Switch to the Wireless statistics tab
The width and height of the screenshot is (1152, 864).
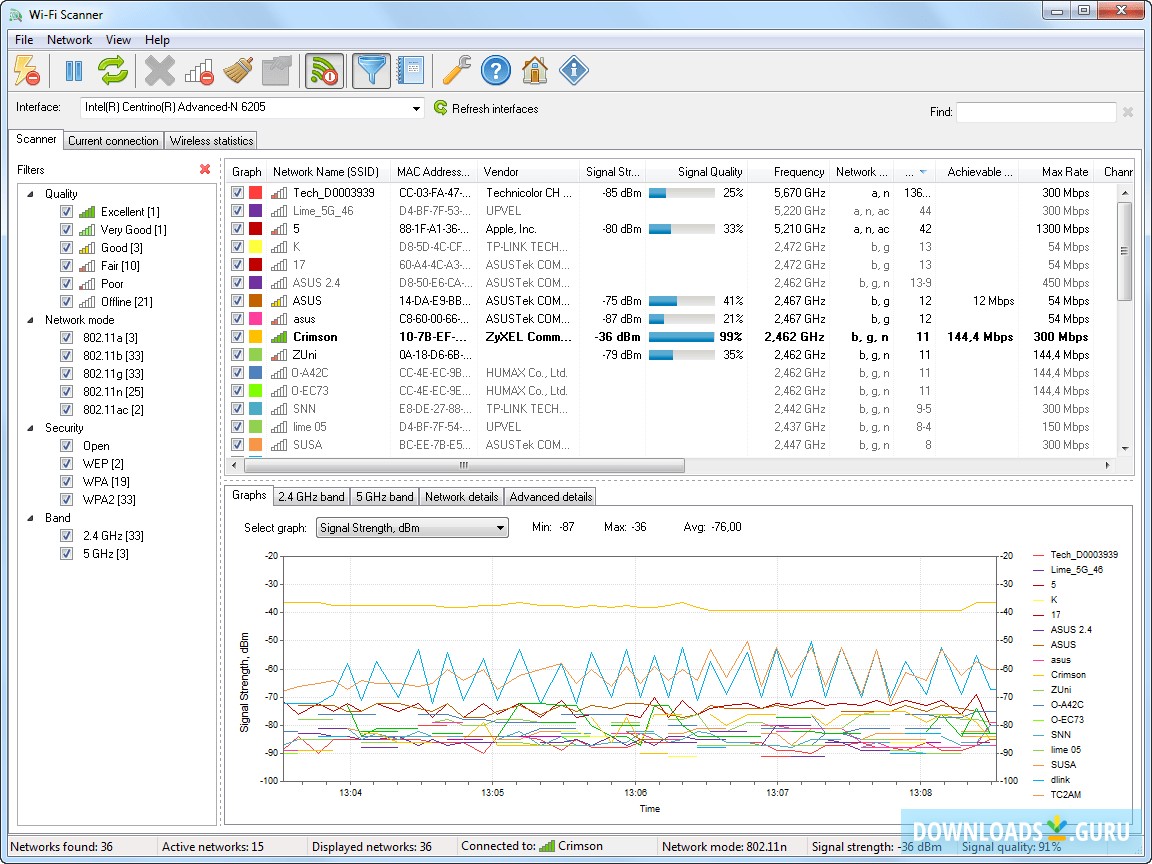211,141
